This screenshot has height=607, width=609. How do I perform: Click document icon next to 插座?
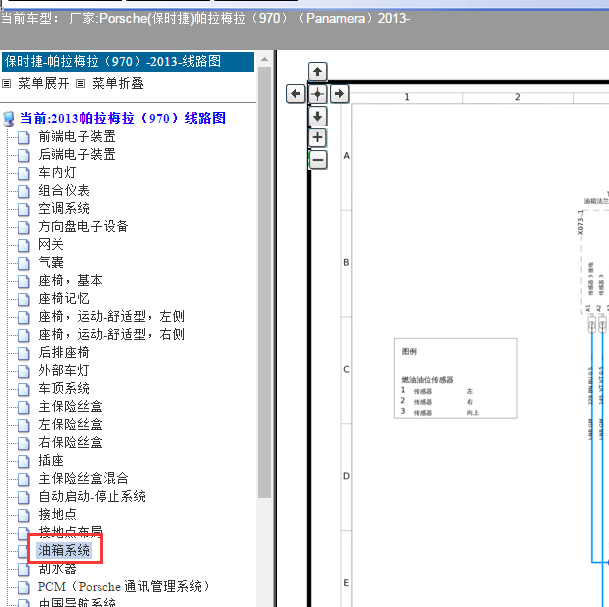coord(24,461)
